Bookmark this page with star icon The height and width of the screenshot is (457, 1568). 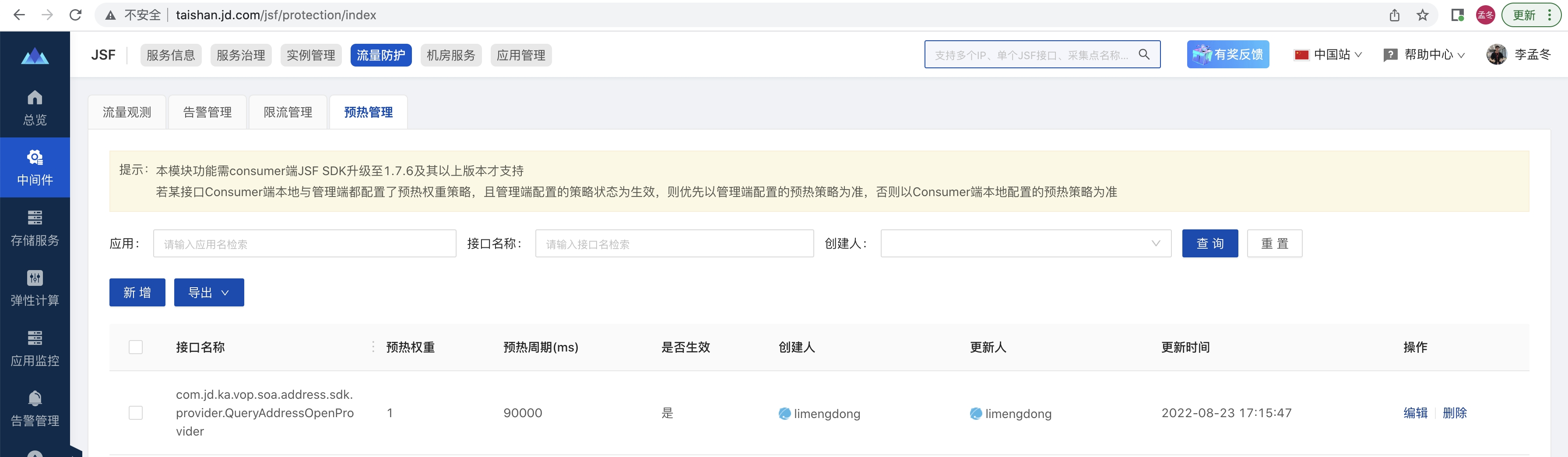[1423, 15]
